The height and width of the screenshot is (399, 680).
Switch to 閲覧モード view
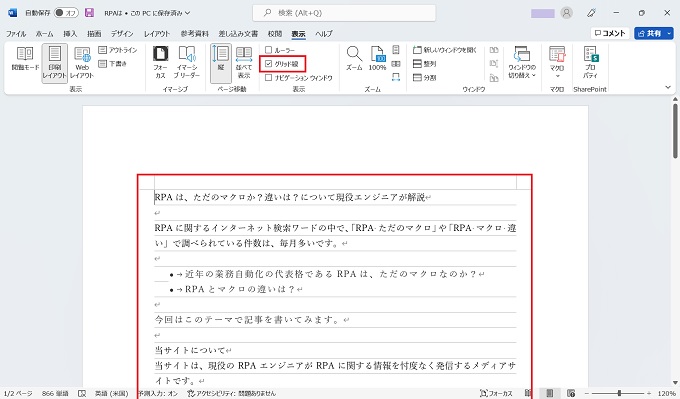coord(25,59)
